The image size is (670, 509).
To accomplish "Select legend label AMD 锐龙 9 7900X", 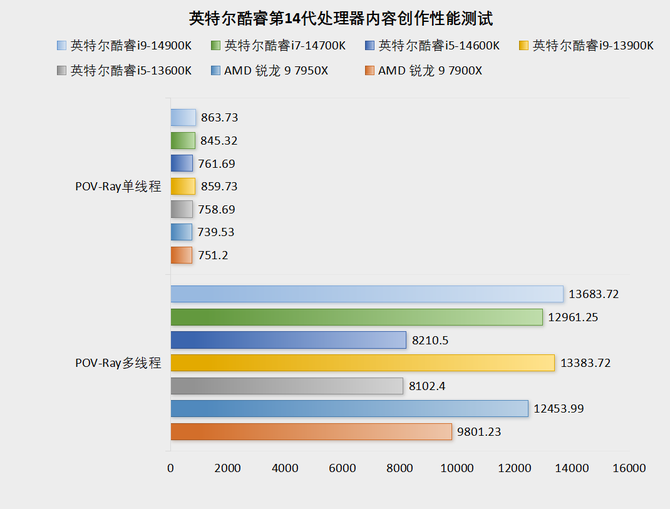I will [430, 71].
